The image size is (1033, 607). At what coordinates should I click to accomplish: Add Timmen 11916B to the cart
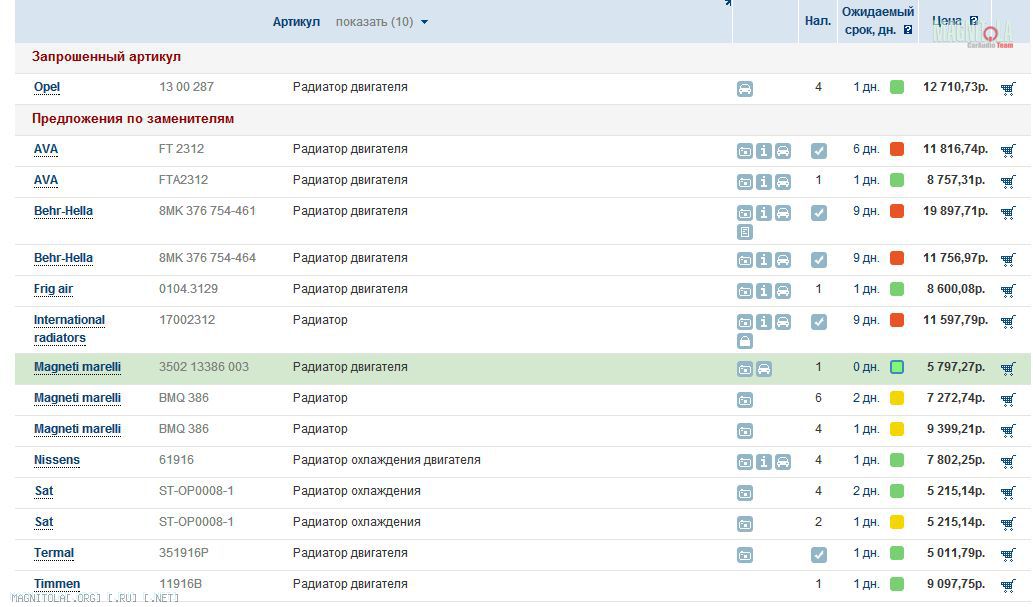coord(1008,585)
